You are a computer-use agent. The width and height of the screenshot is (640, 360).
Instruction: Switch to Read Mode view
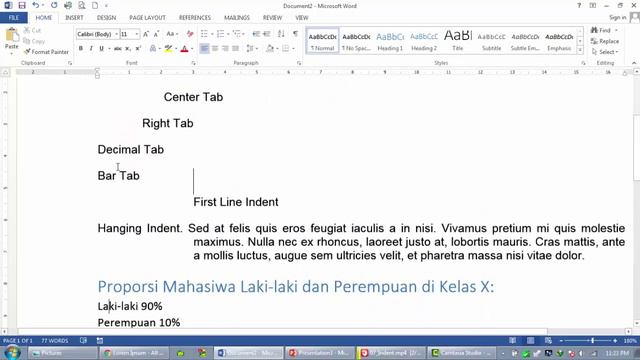point(512,340)
